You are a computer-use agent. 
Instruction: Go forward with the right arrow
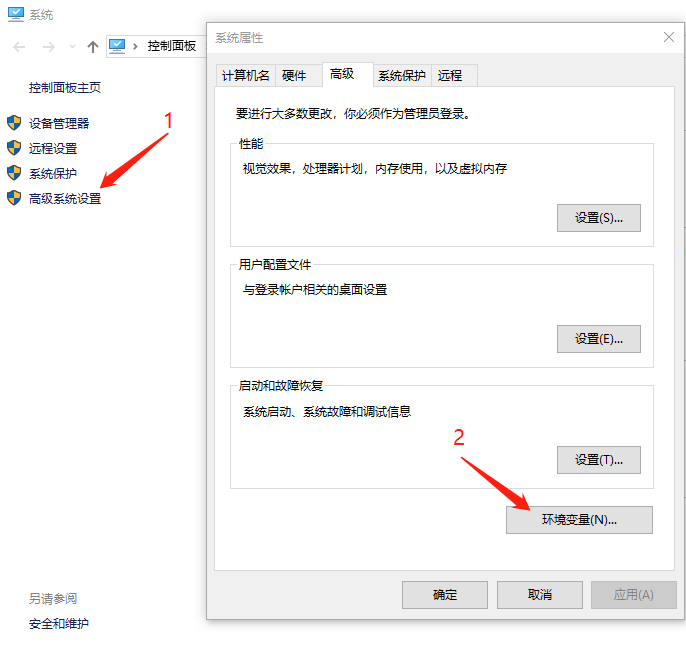click(49, 46)
